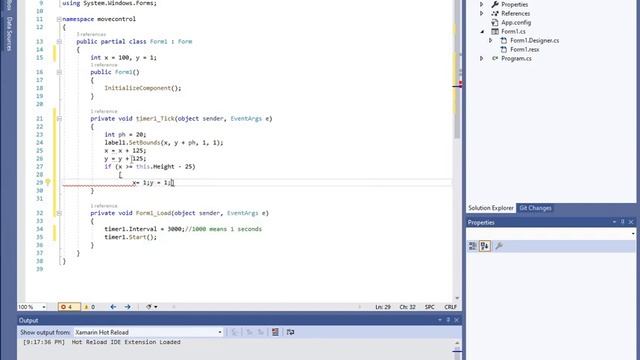Click on 'label1.SetBounds' code line

coord(164,142)
